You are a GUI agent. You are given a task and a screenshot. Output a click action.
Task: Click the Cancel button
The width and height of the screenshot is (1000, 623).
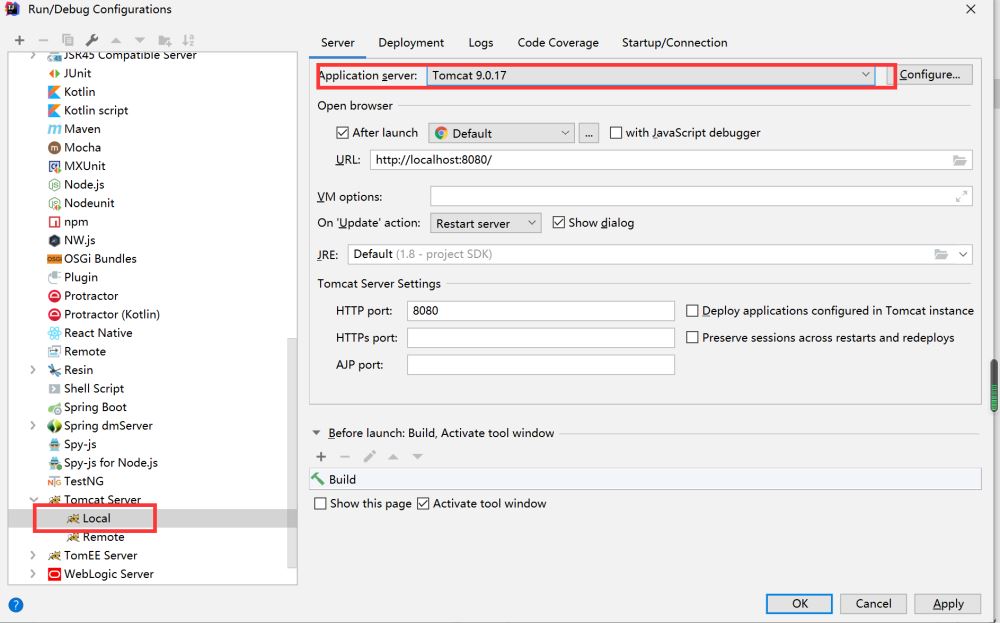coord(873,604)
